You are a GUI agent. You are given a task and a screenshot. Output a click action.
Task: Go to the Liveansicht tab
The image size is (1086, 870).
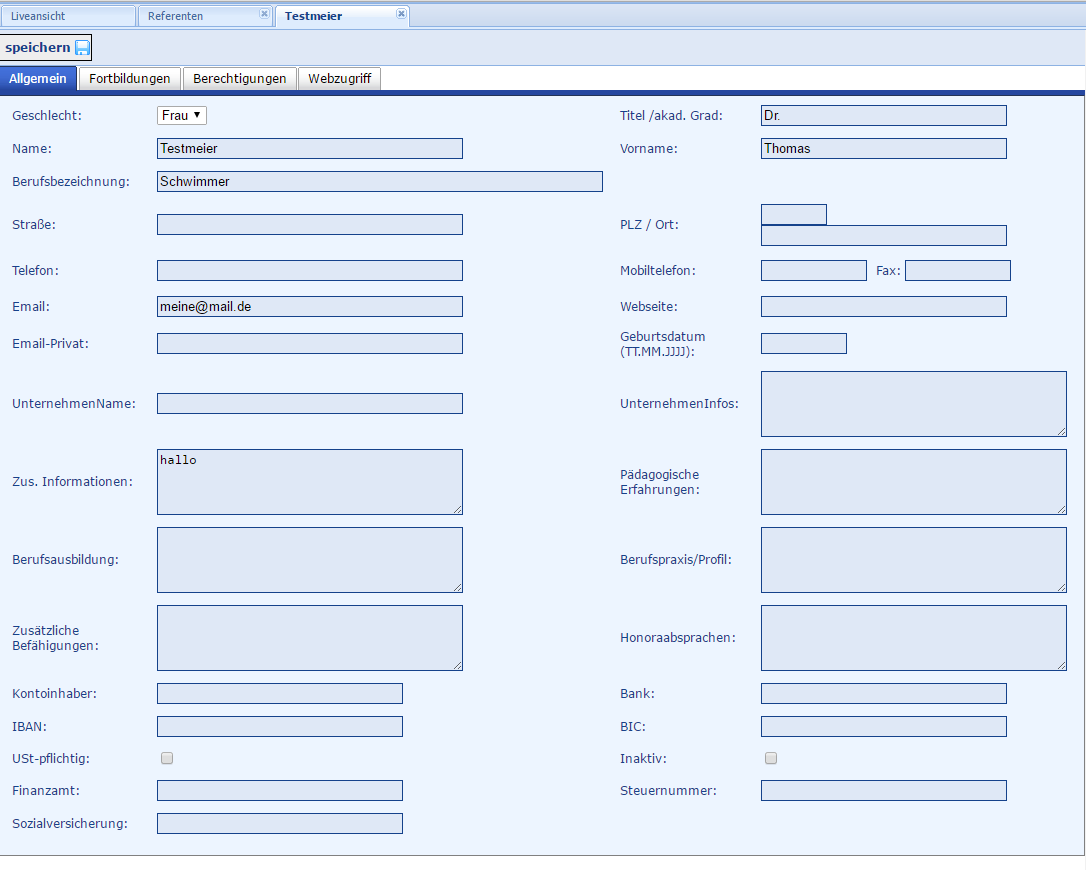(68, 16)
